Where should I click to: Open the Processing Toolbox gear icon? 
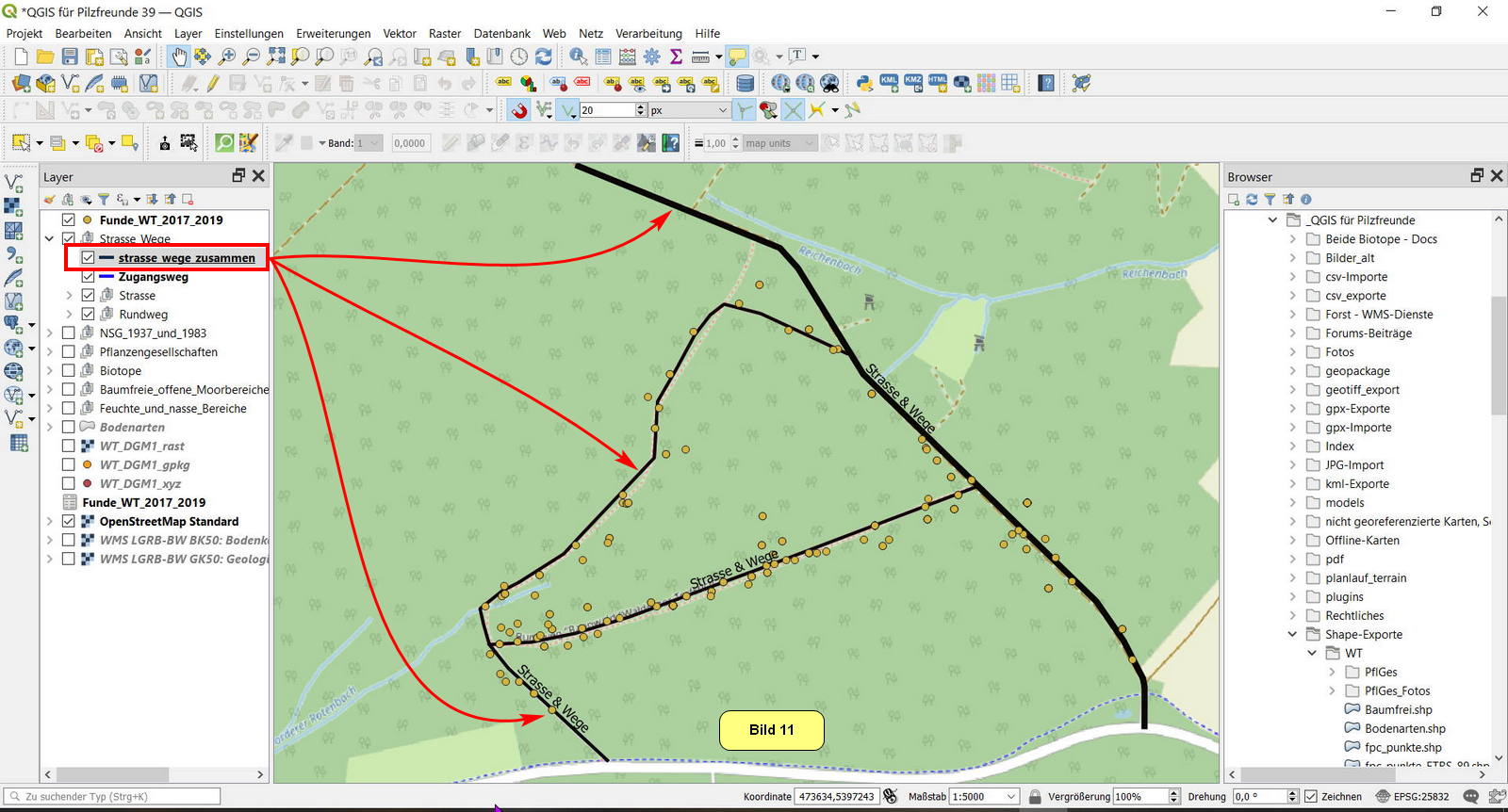tap(651, 57)
